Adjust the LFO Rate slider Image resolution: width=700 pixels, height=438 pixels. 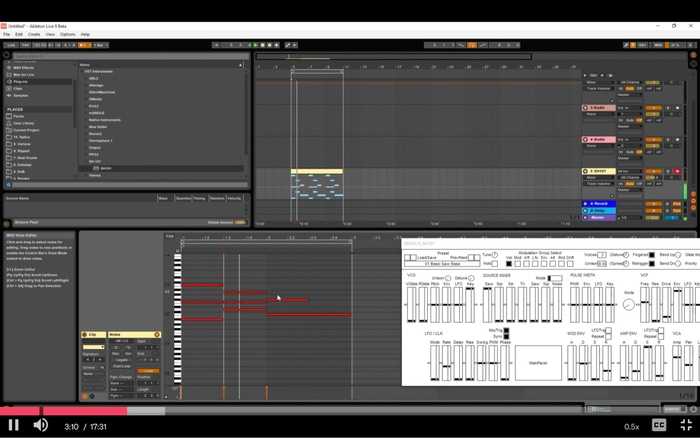tap(446, 363)
